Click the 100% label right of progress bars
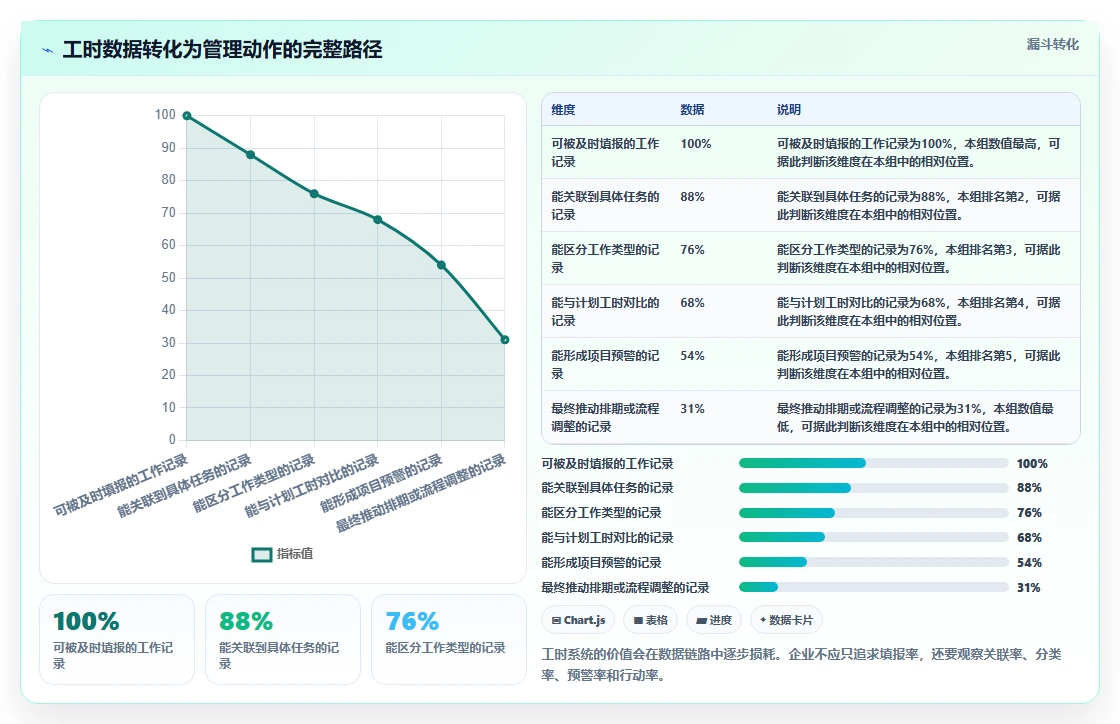Viewport: 1120px width, 724px height. click(x=1032, y=463)
